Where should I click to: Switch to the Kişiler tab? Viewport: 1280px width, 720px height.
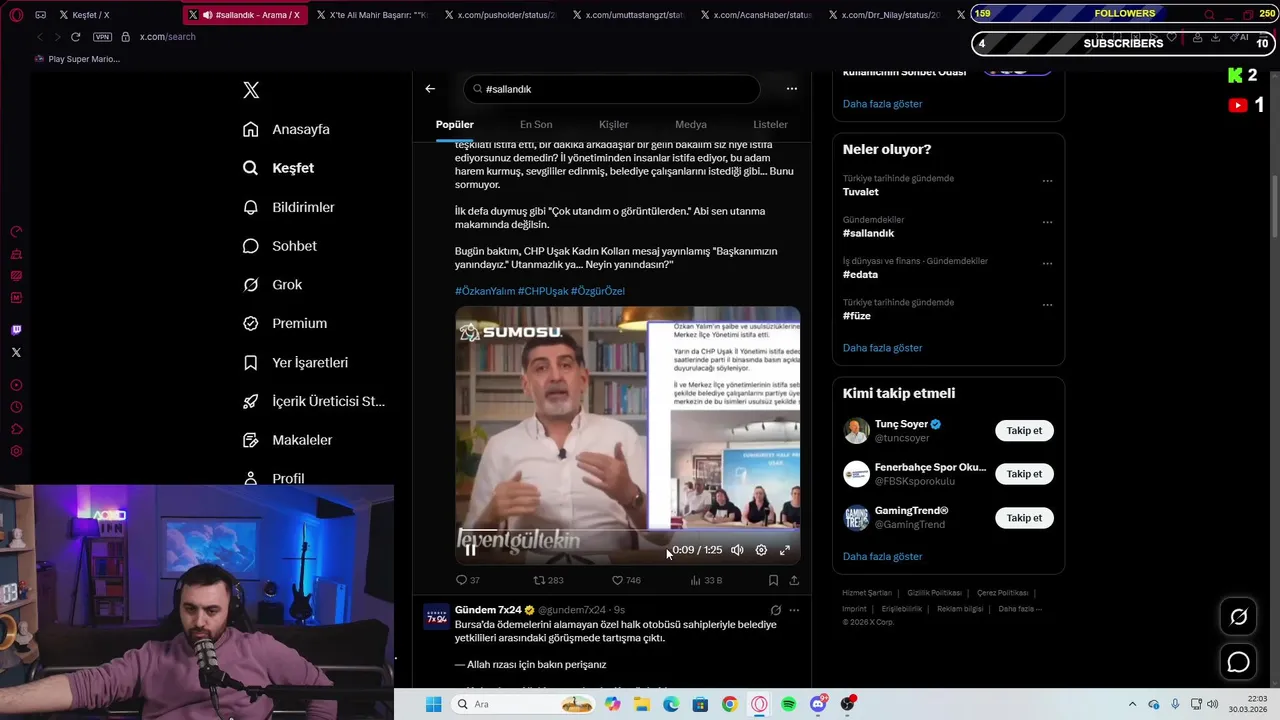(x=614, y=124)
